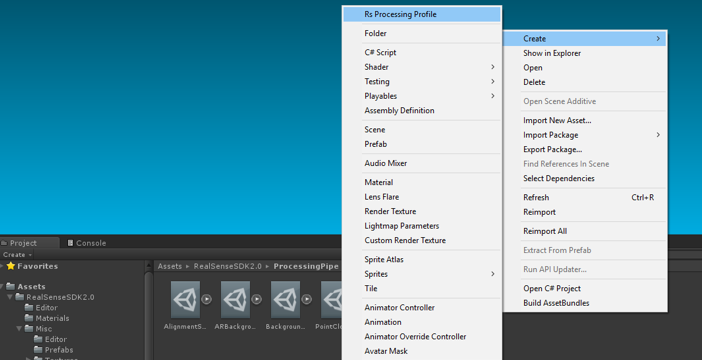Click ProcessingPipe in breadcrumb path
The image size is (702, 360).
(x=306, y=266)
